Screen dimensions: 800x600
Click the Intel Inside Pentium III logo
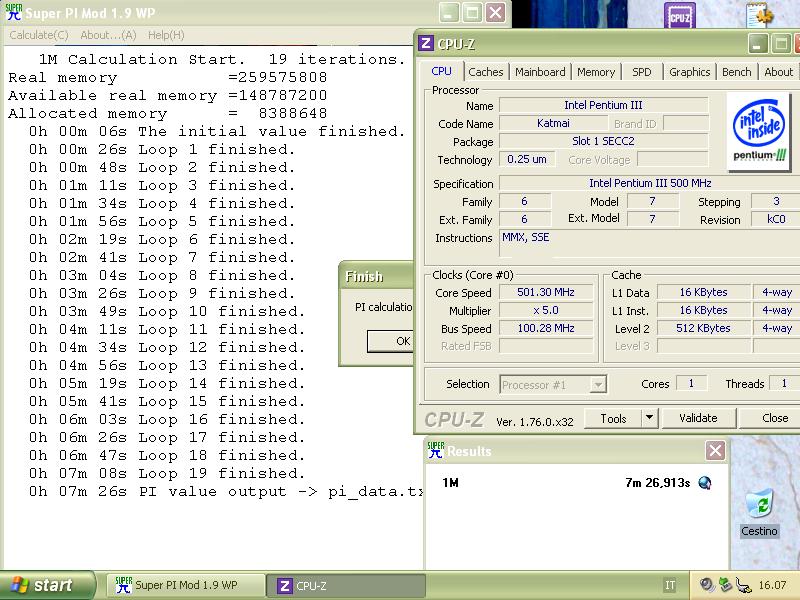[760, 128]
